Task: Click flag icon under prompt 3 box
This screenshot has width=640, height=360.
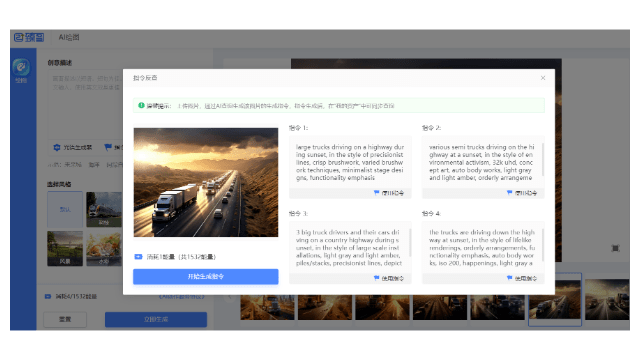Action: point(376,278)
